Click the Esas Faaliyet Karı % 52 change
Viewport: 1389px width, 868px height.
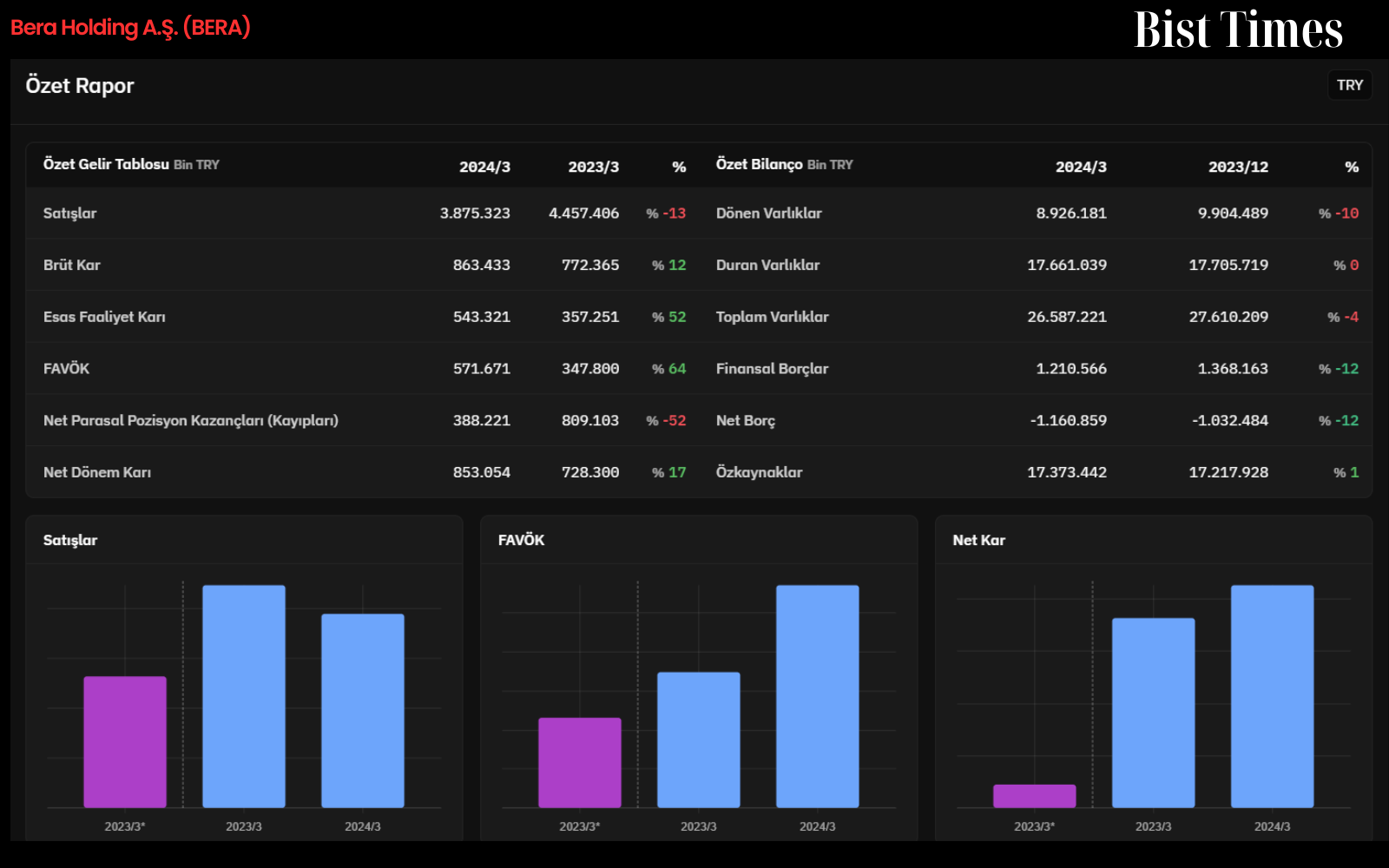click(668, 317)
